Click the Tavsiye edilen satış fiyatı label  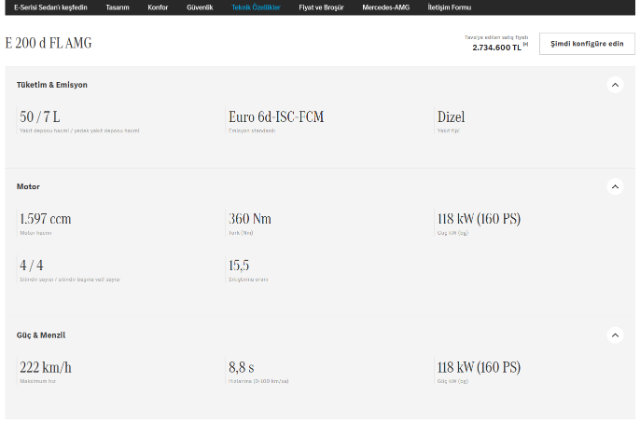pyautogui.click(x=496, y=37)
